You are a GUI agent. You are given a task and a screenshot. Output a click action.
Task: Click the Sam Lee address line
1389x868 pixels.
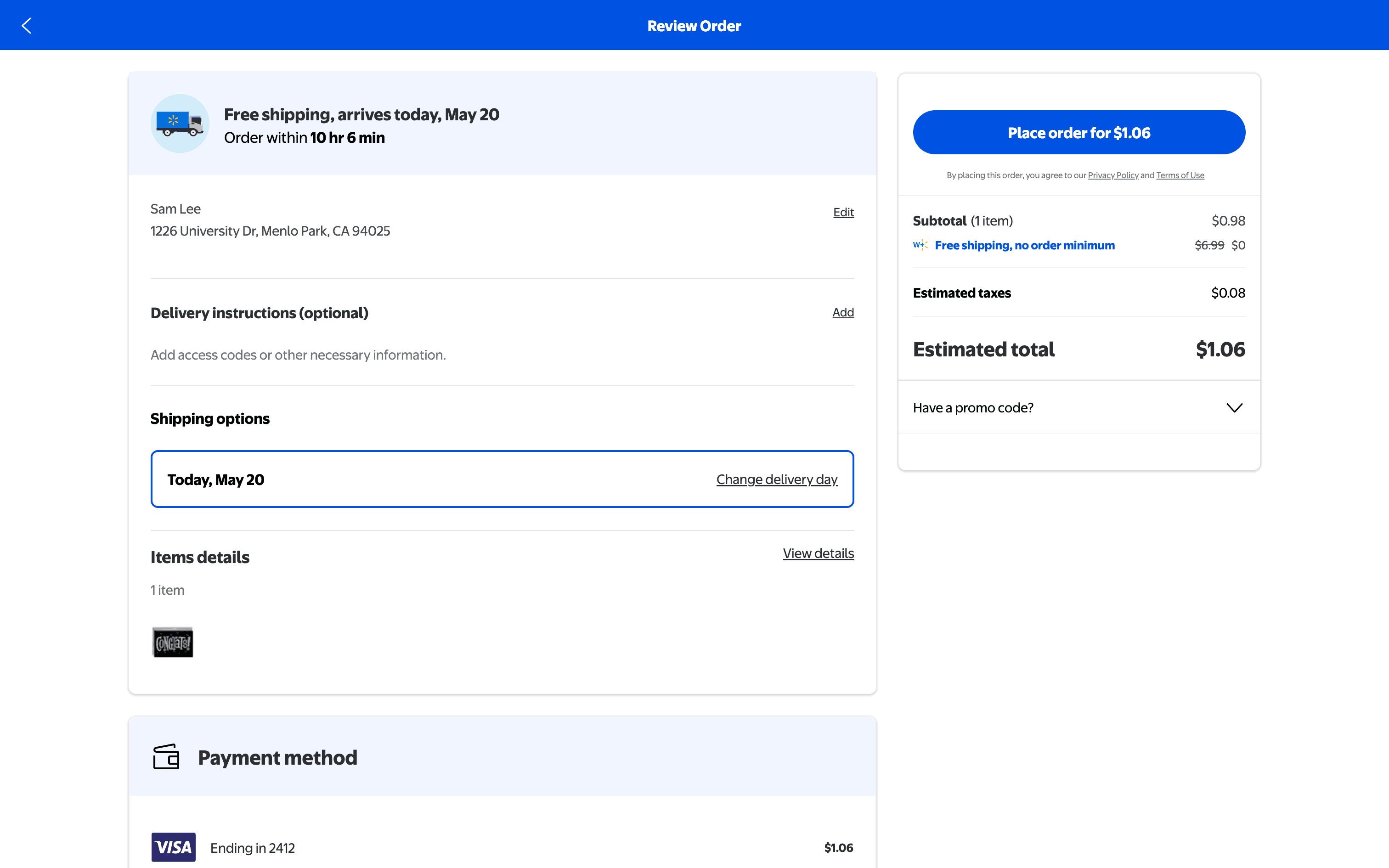[x=270, y=231]
